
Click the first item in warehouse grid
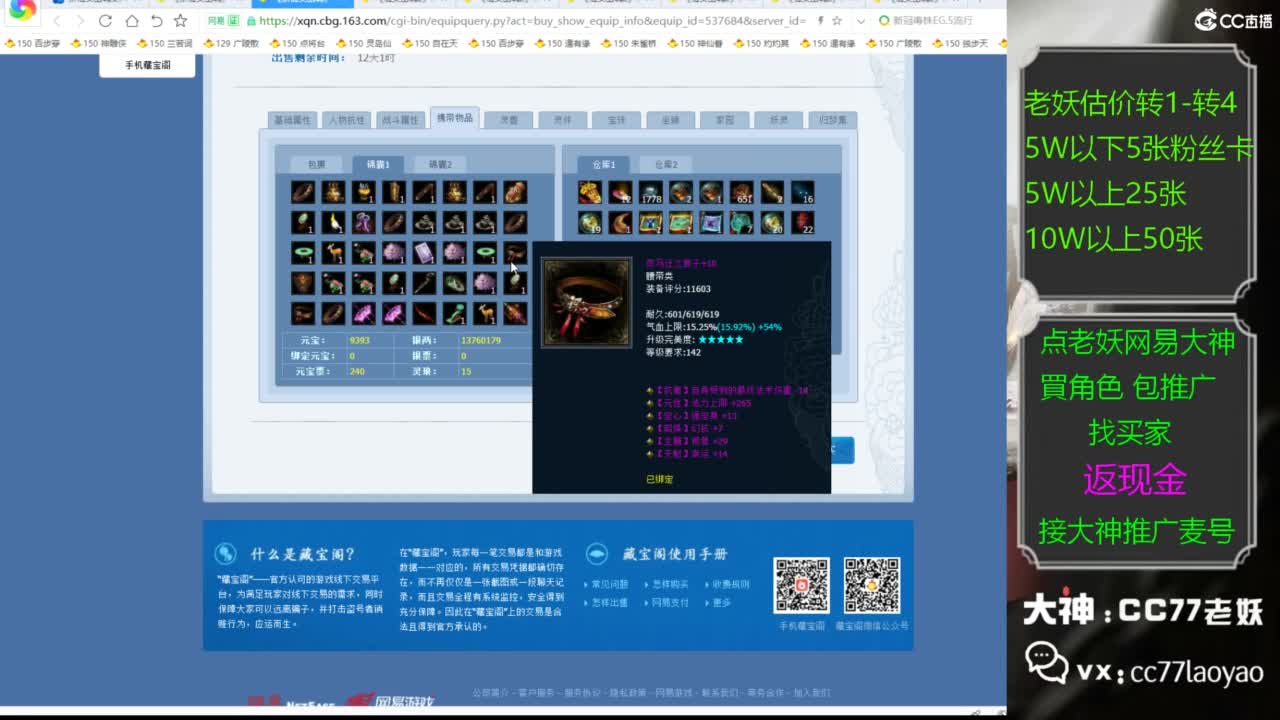coord(590,192)
